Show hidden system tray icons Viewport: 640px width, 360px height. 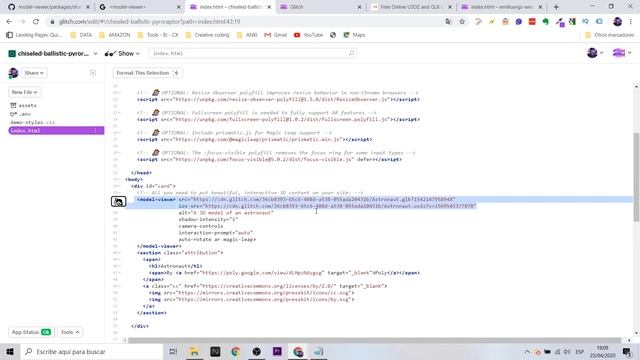527,351
